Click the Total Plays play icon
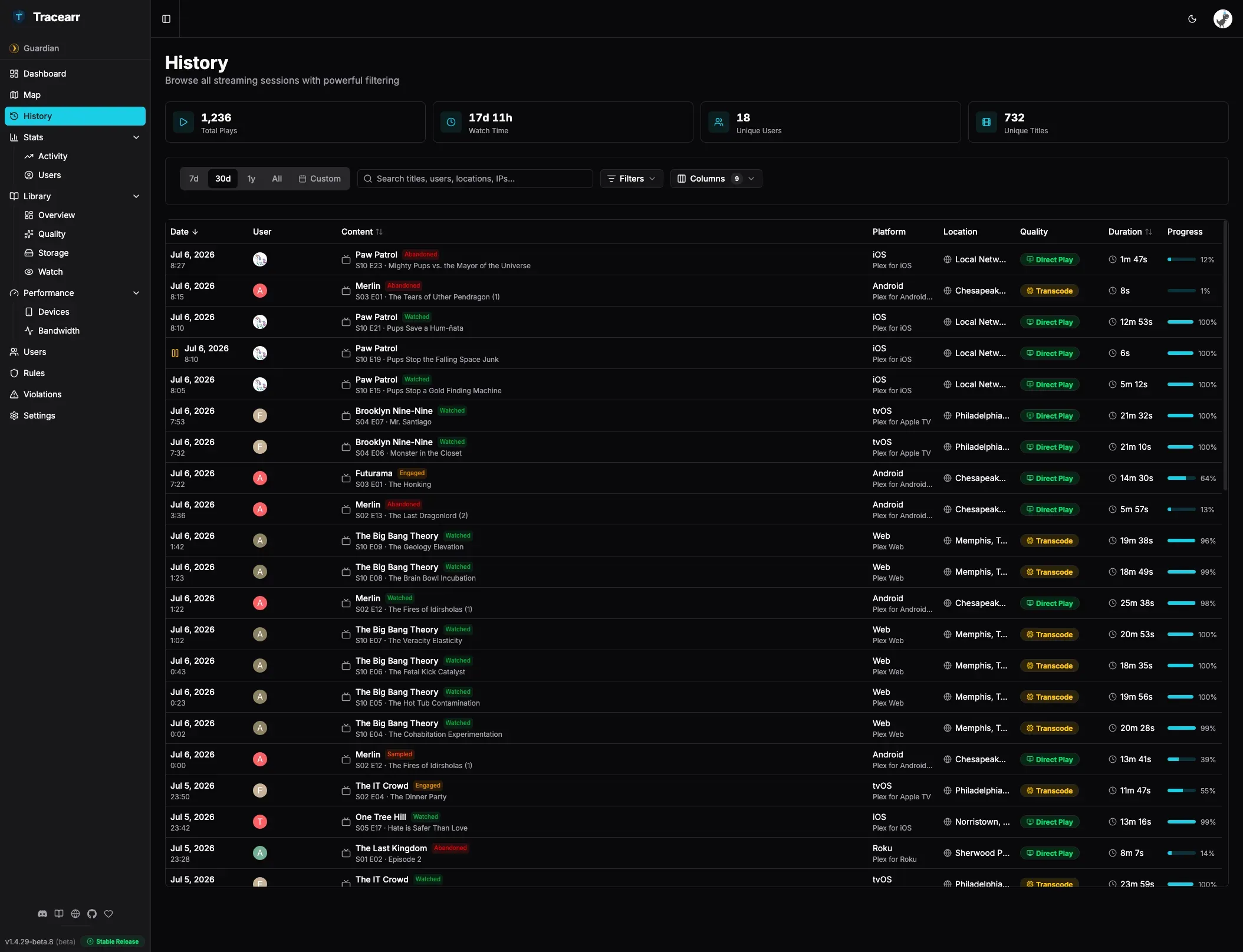Image resolution: width=1243 pixels, height=952 pixels. [183, 122]
